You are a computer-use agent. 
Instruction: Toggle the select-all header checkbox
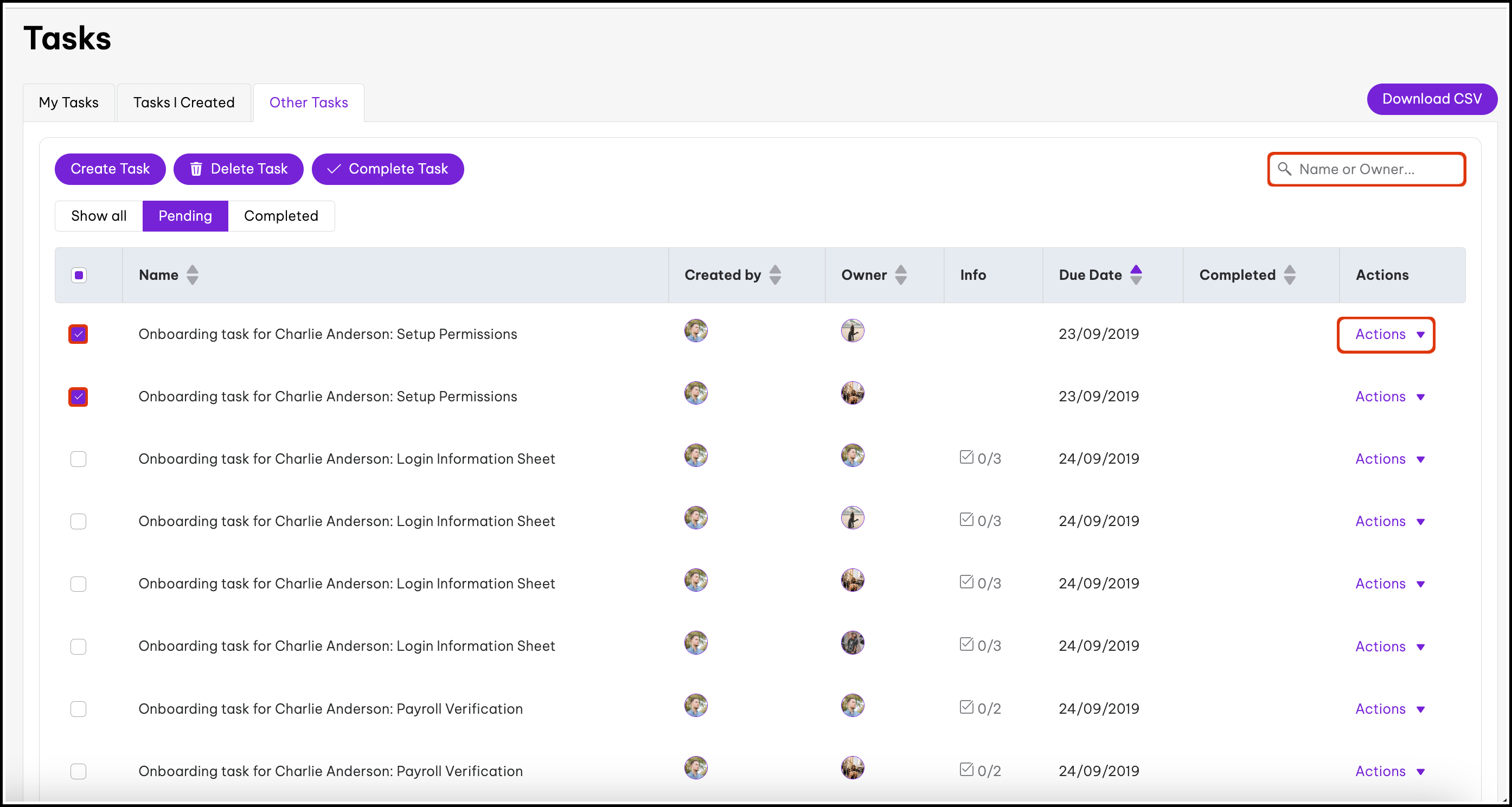tap(79, 276)
